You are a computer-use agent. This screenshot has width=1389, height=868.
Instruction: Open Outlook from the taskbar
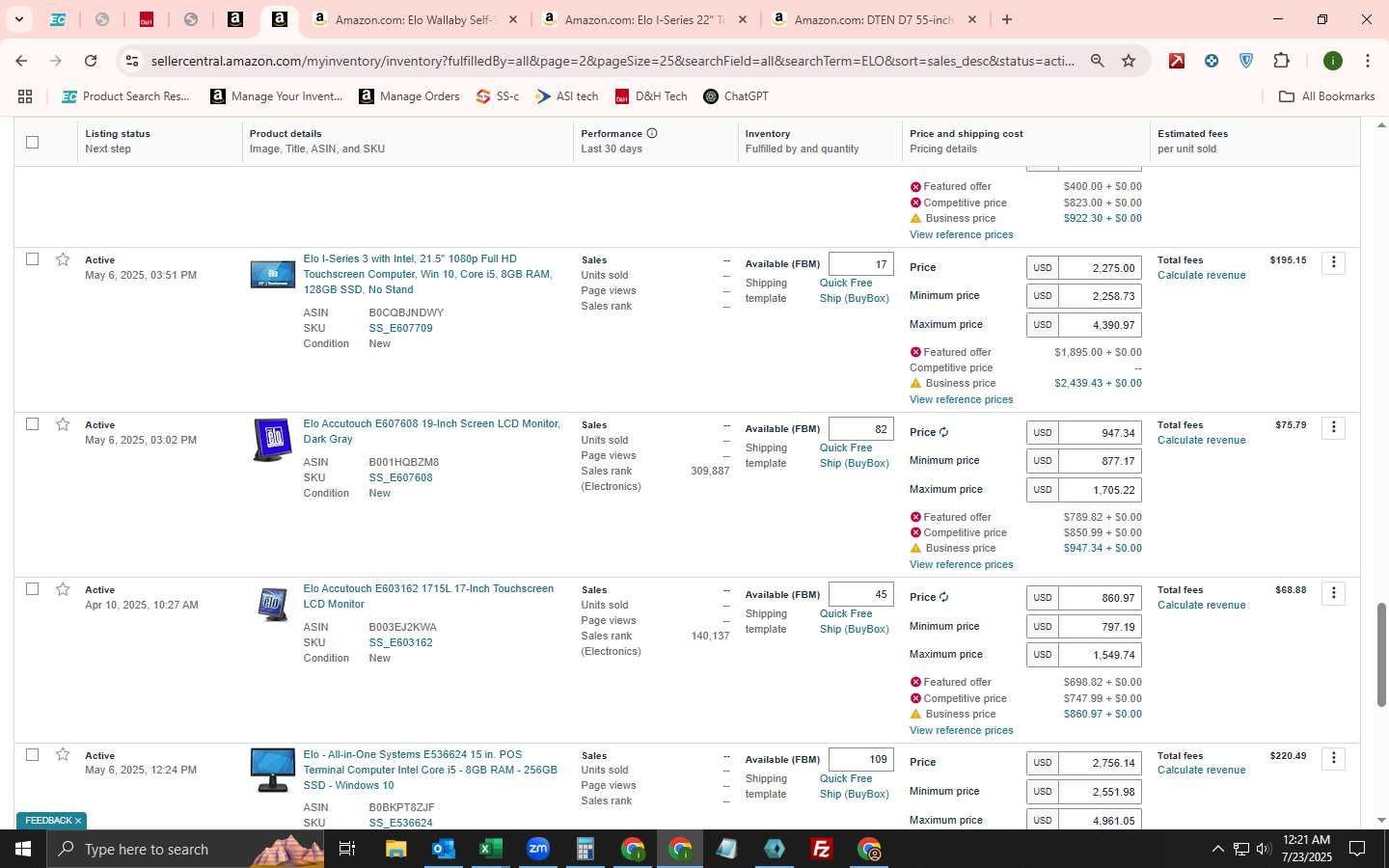[x=443, y=849]
